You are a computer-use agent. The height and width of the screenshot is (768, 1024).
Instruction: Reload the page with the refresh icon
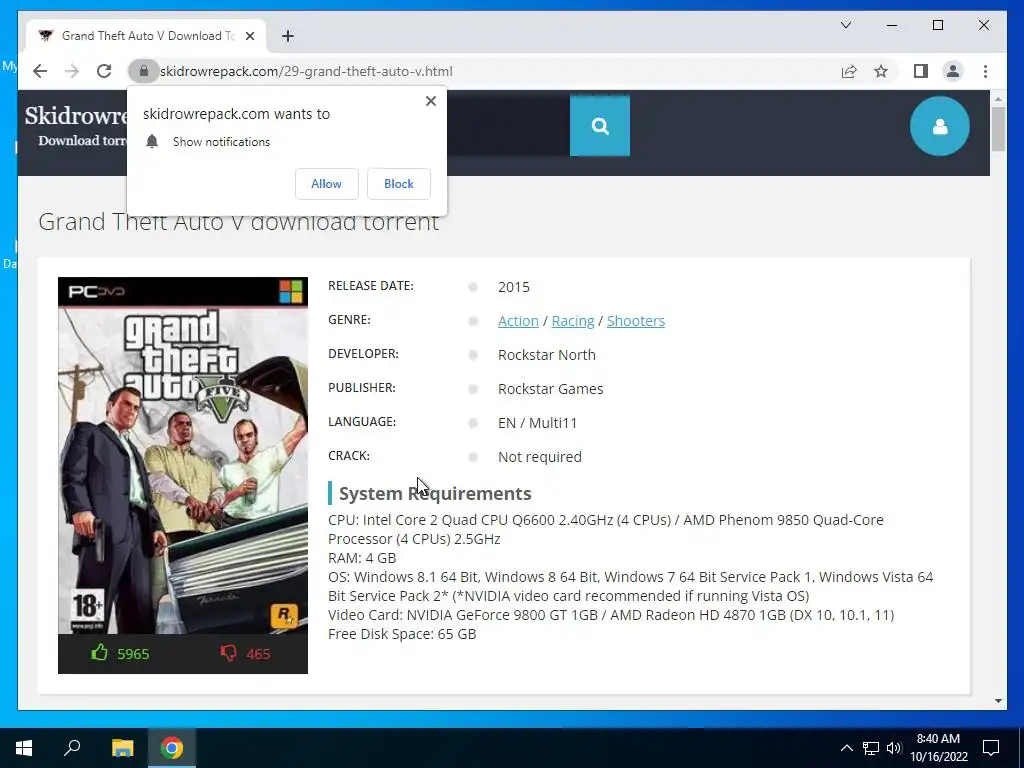point(104,71)
